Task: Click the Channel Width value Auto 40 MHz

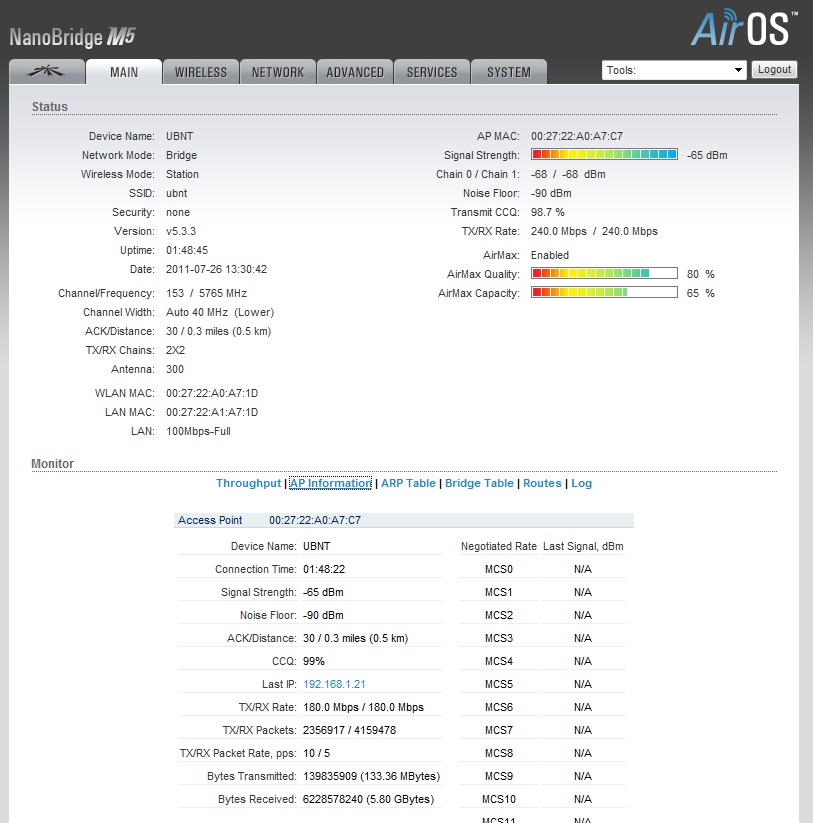Action: click(220, 312)
